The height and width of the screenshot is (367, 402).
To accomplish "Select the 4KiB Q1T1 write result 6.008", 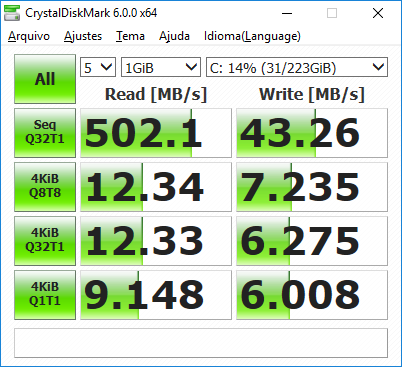I will click(312, 295).
